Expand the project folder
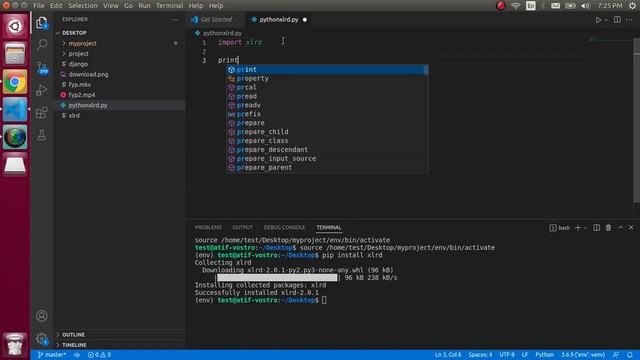640x360 pixels. (78, 53)
